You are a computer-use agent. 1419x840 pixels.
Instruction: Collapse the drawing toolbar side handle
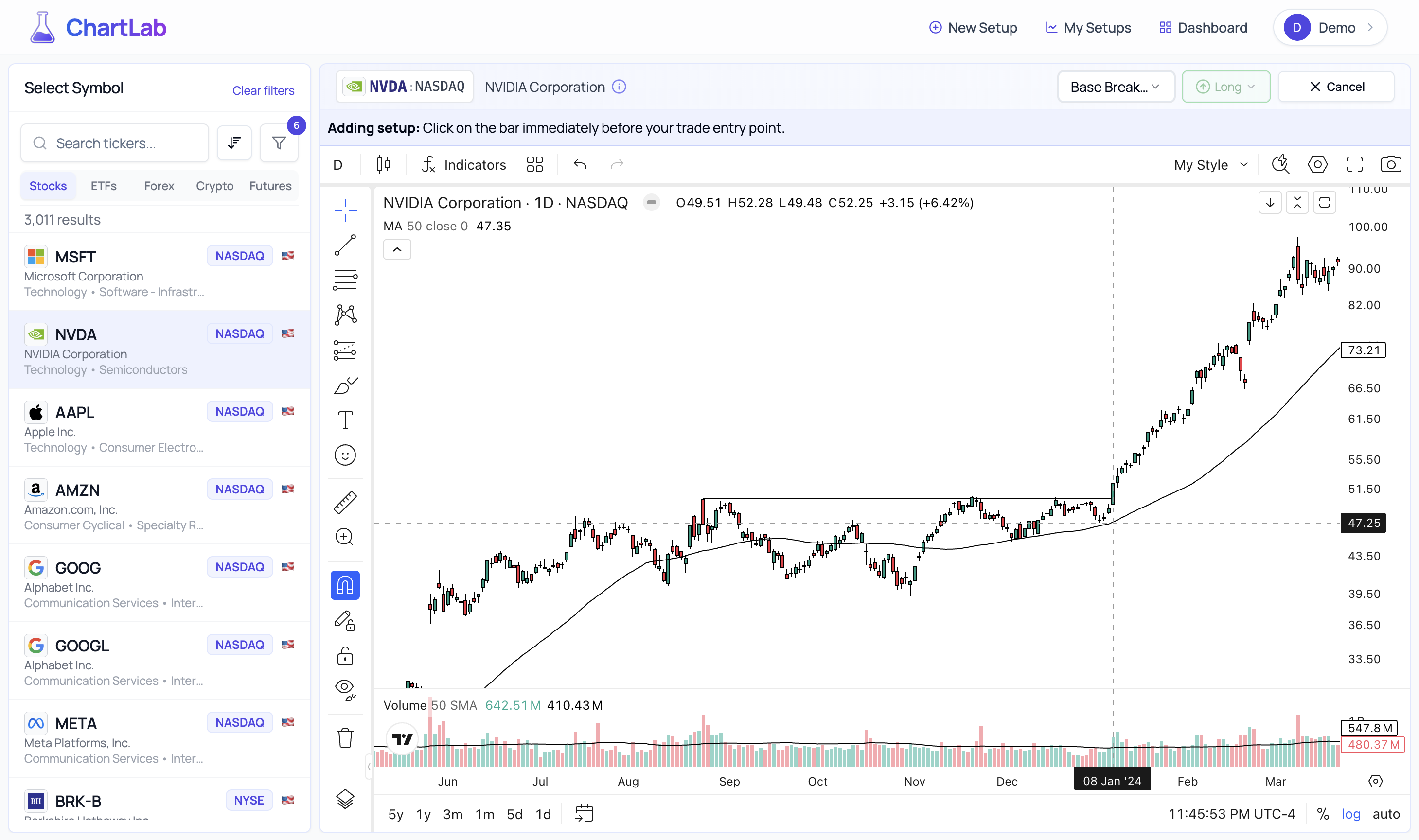click(369, 767)
